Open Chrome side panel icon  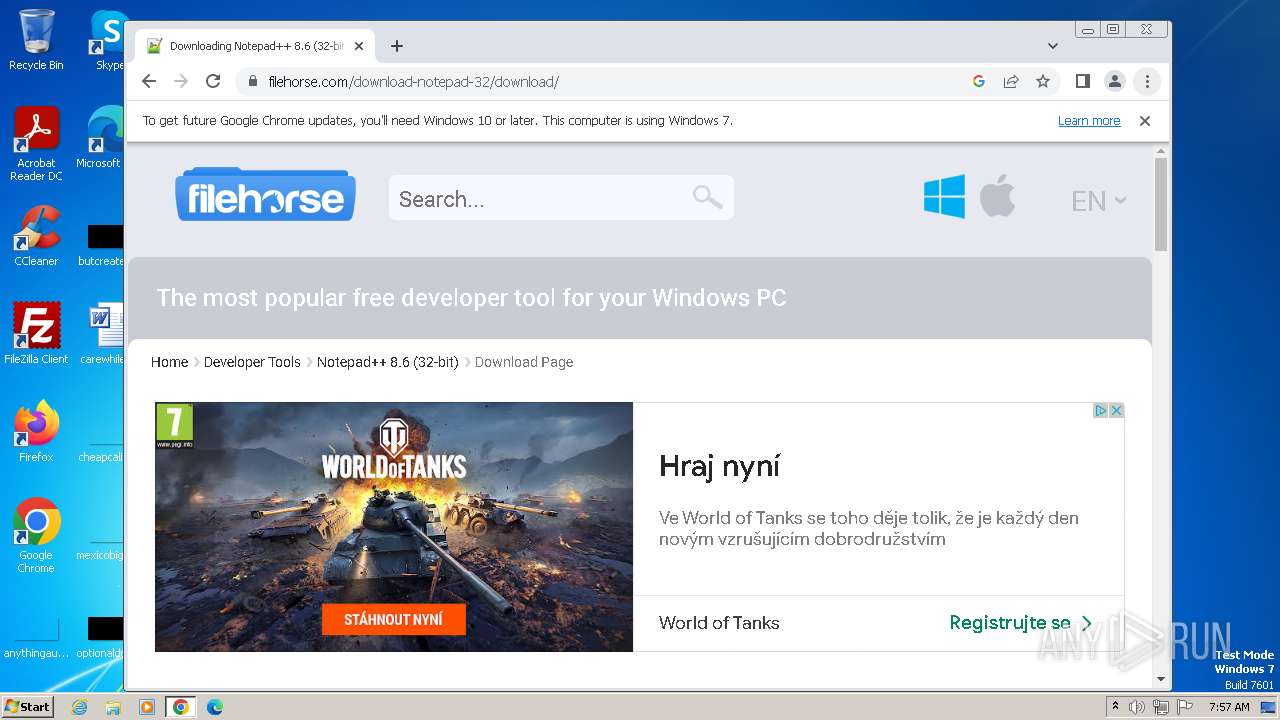click(1082, 81)
